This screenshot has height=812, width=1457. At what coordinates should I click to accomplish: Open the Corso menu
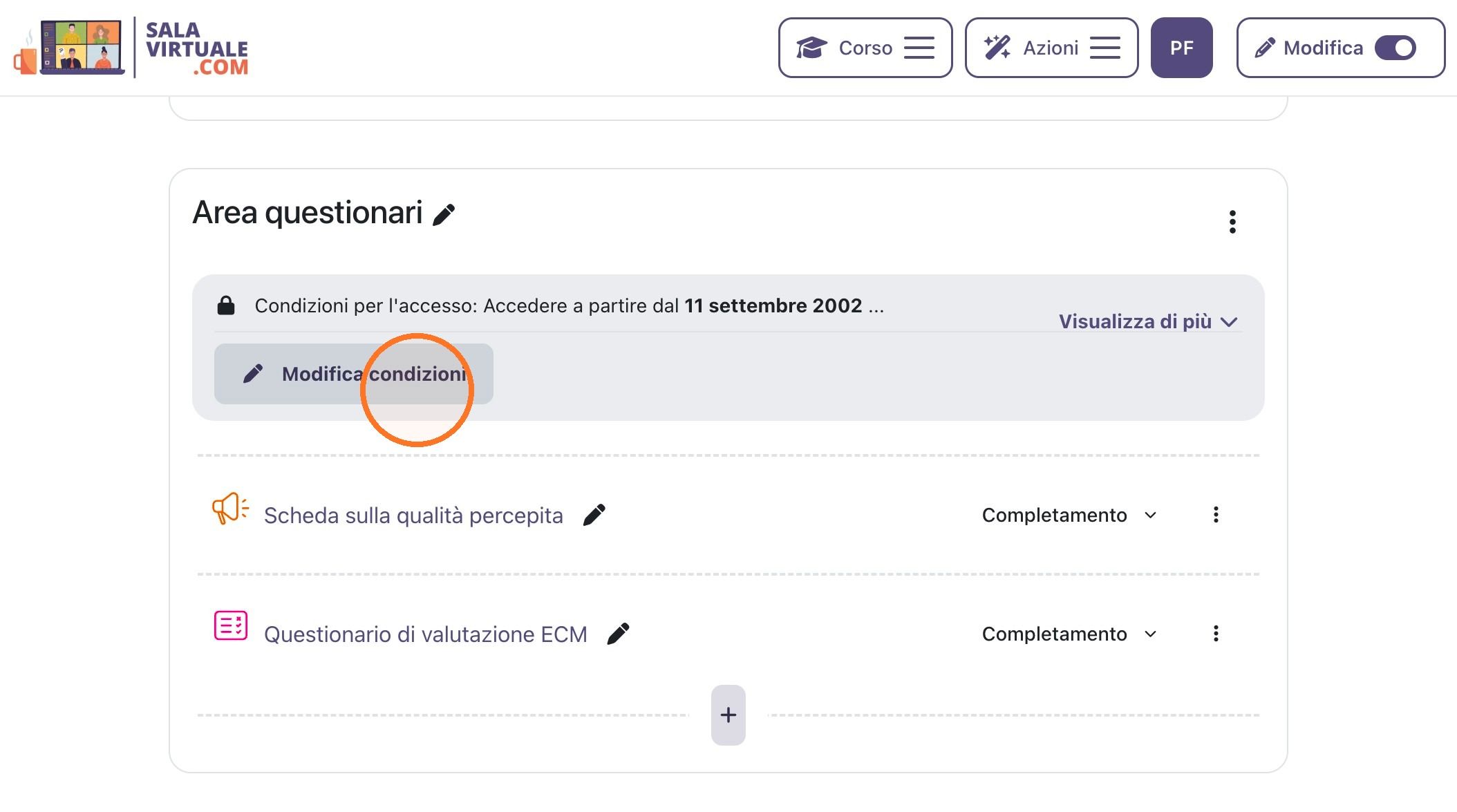[x=865, y=48]
